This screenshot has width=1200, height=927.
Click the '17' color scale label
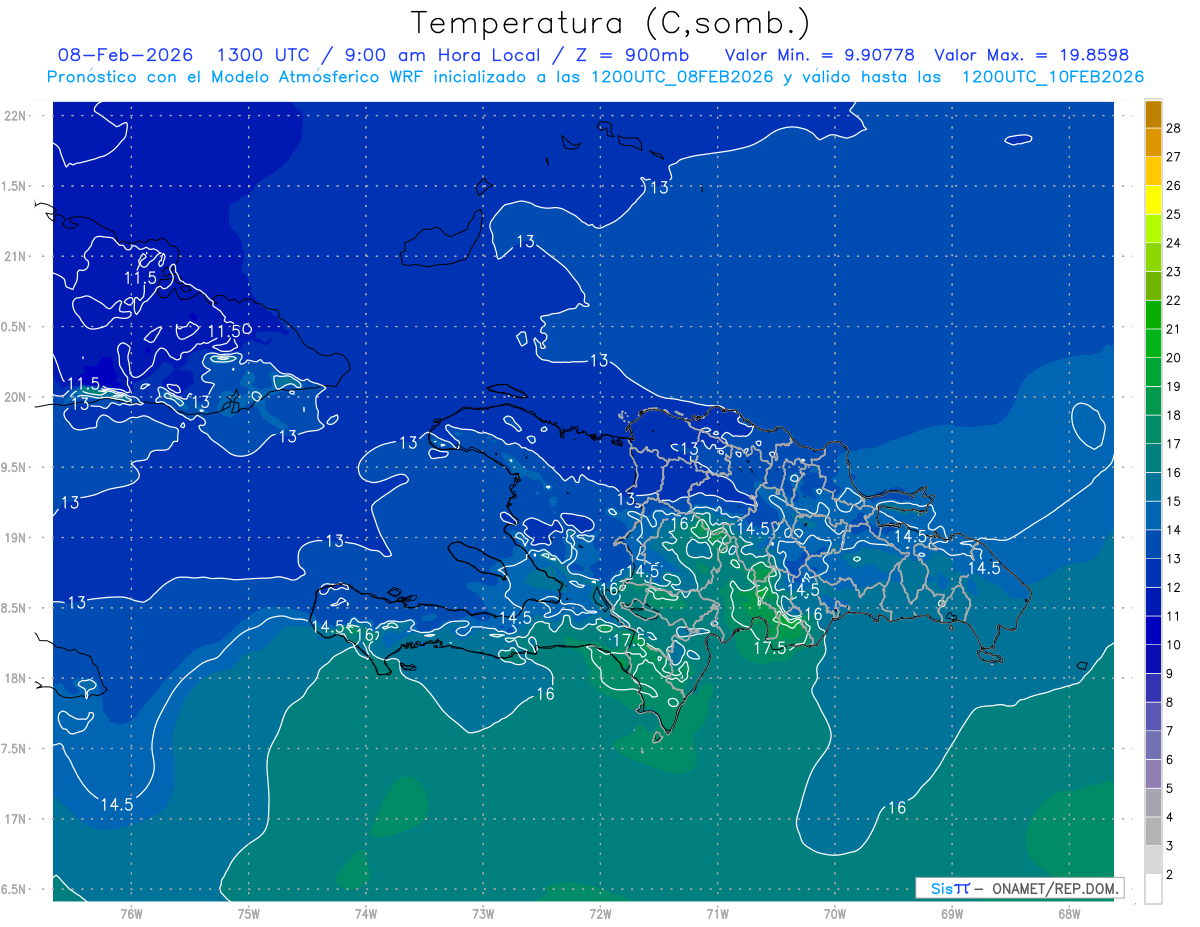[x=1174, y=444]
